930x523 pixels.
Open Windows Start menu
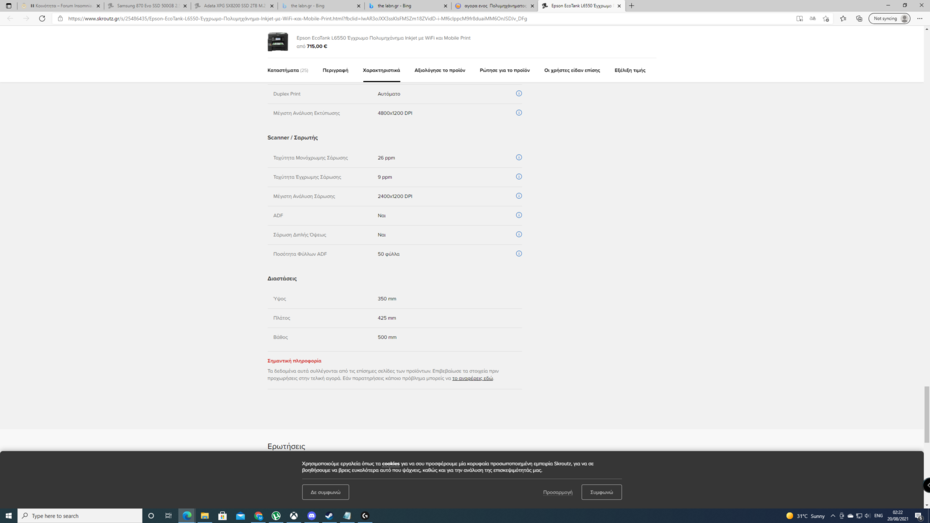(8, 516)
